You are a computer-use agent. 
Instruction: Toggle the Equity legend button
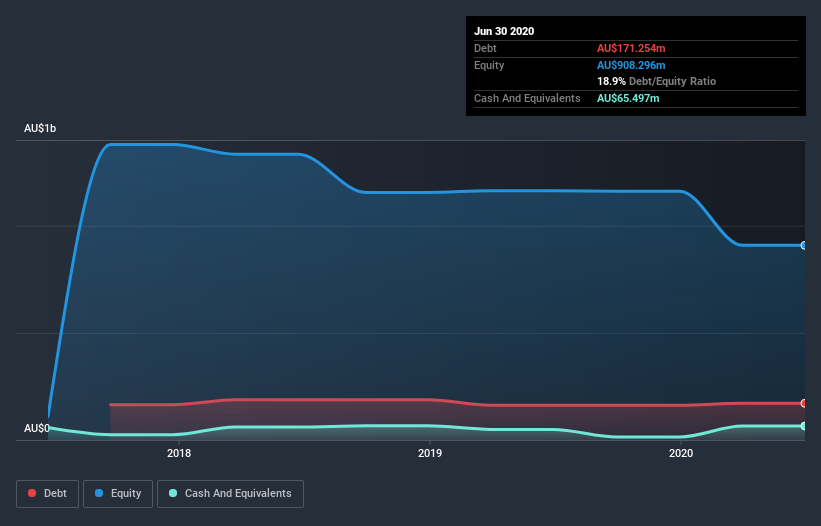(x=118, y=494)
